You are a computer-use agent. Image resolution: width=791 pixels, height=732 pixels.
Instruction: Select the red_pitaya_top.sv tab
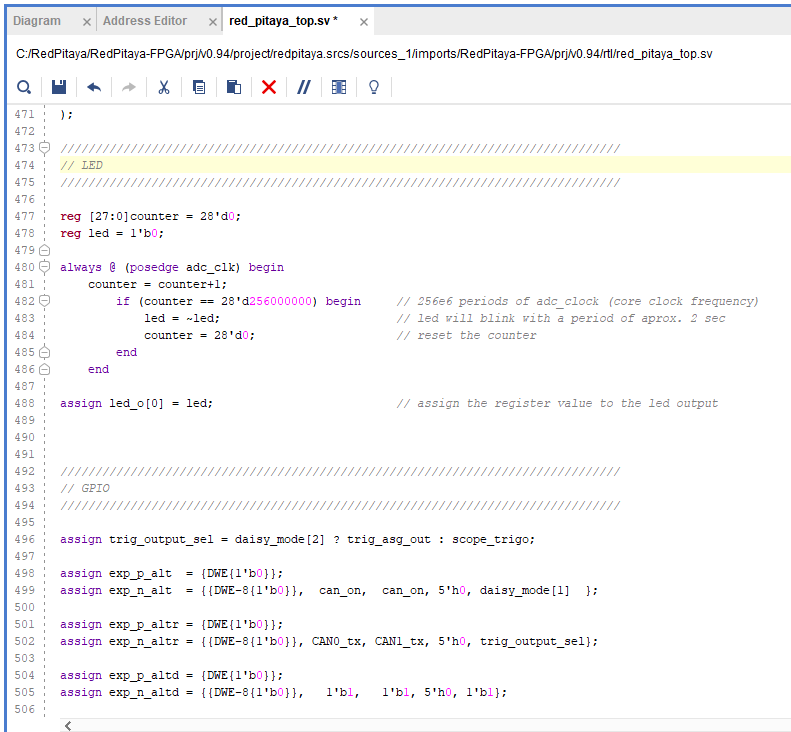(x=283, y=21)
